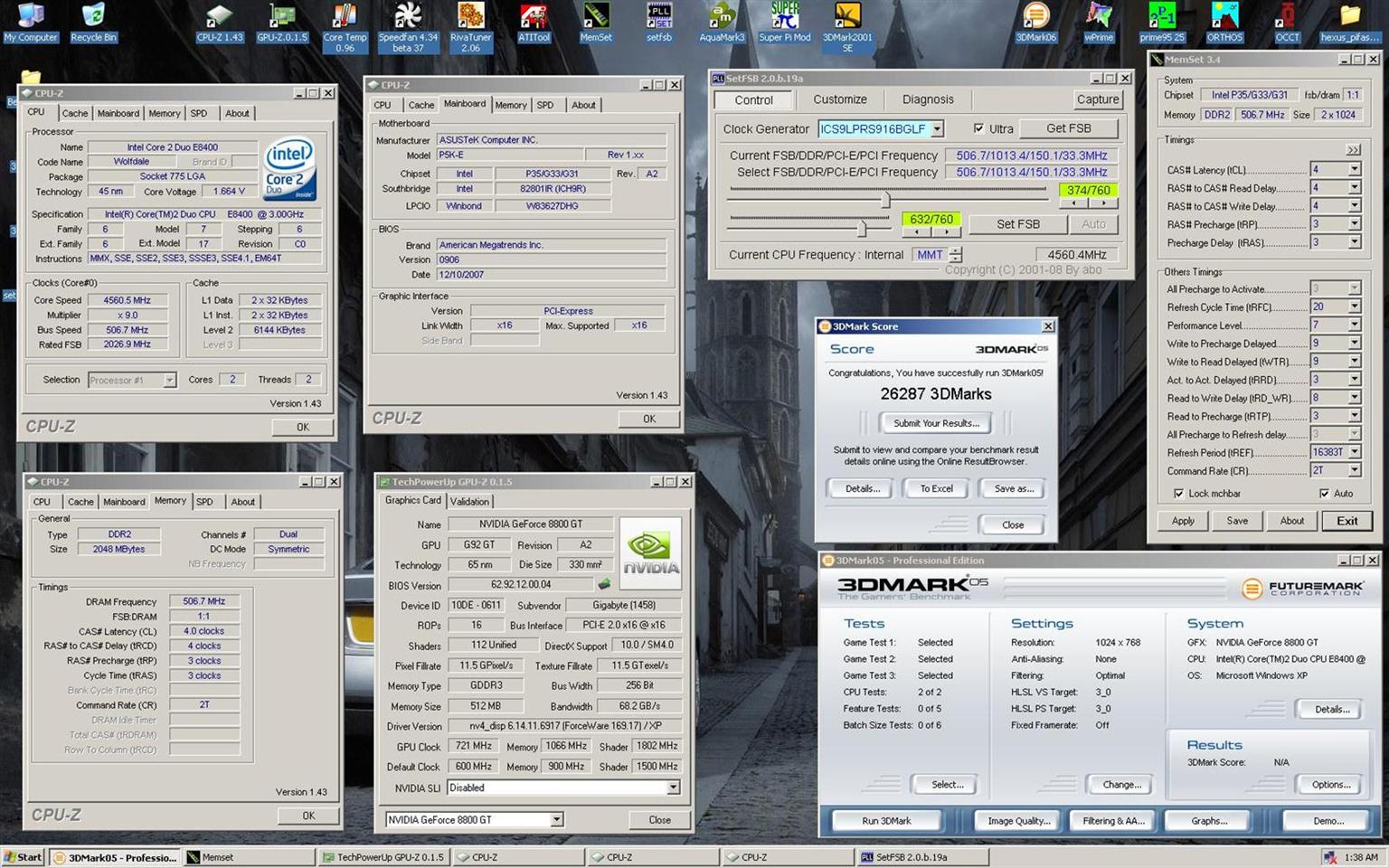Click the Graphs button in 3DMark05
The width and height of the screenshot is (1389, 868).
coord(1209,821)
